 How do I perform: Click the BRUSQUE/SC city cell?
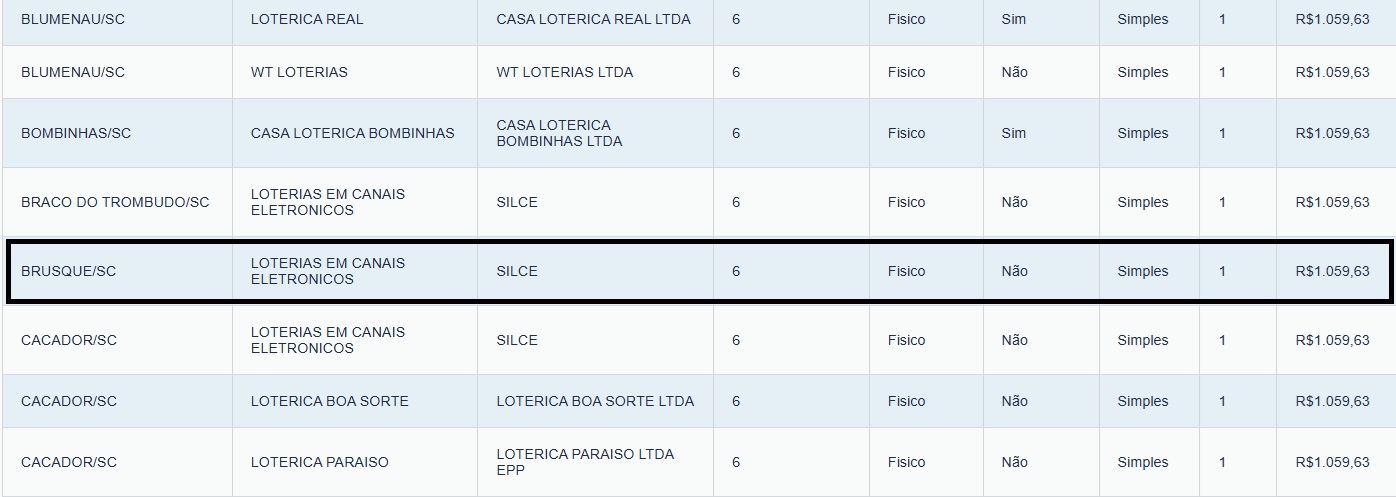pyautogui.click(x=68, y=271)
